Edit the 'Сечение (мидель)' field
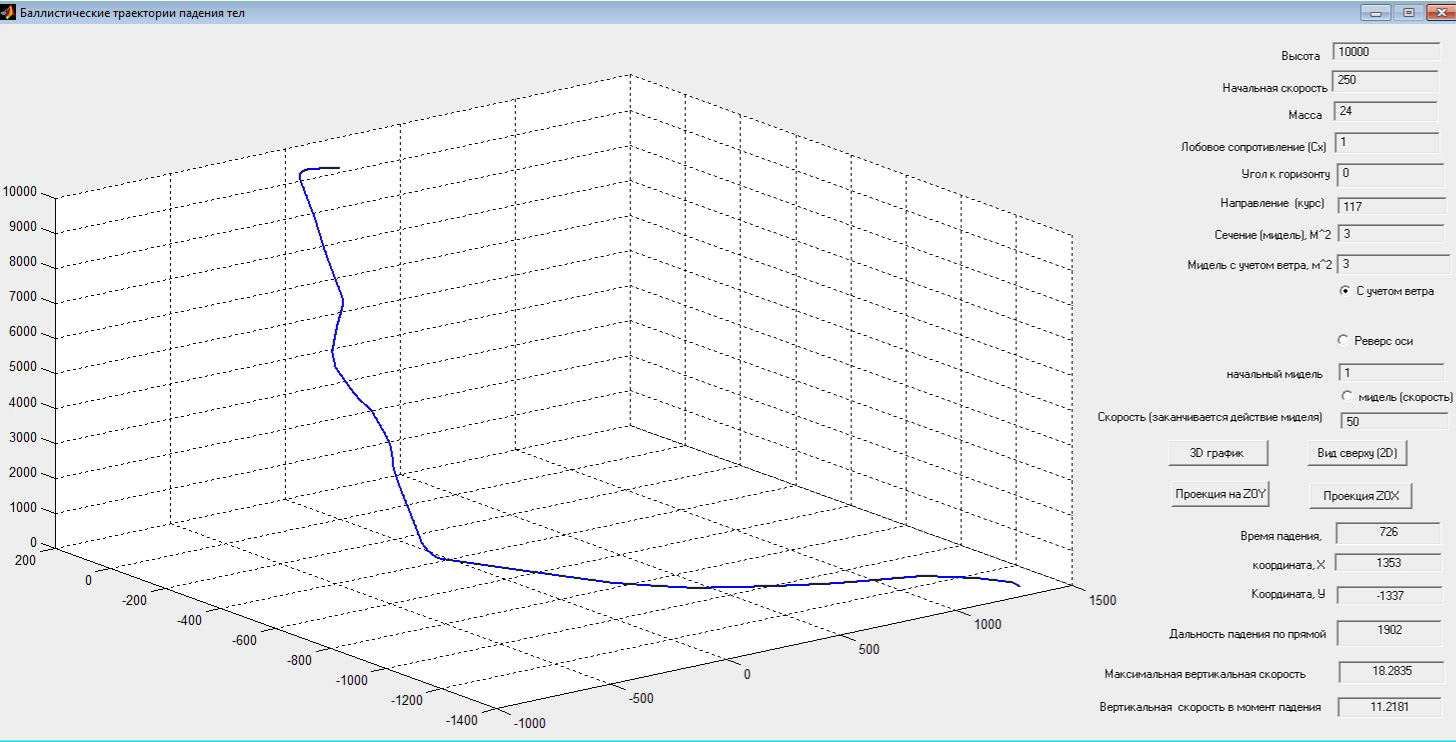Screen dimensions: 1456x742 tap(1390, 235)
